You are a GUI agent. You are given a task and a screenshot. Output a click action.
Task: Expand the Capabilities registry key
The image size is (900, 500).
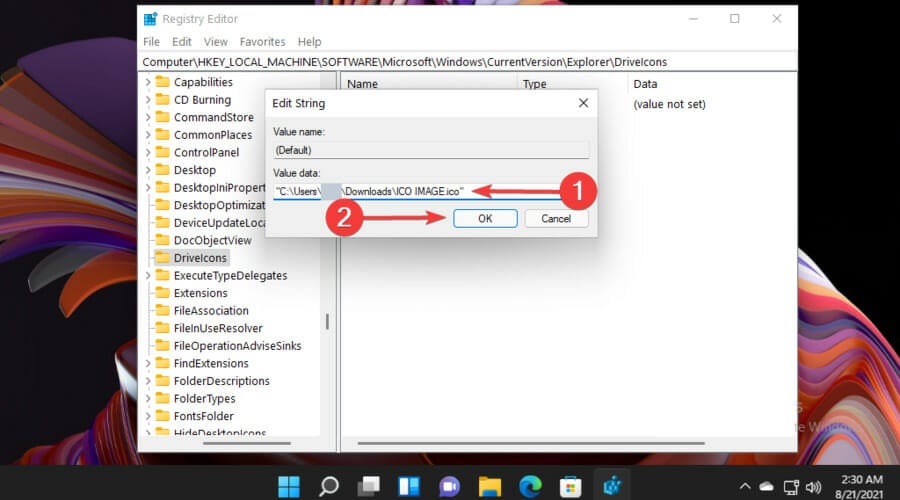coord(148,82)
